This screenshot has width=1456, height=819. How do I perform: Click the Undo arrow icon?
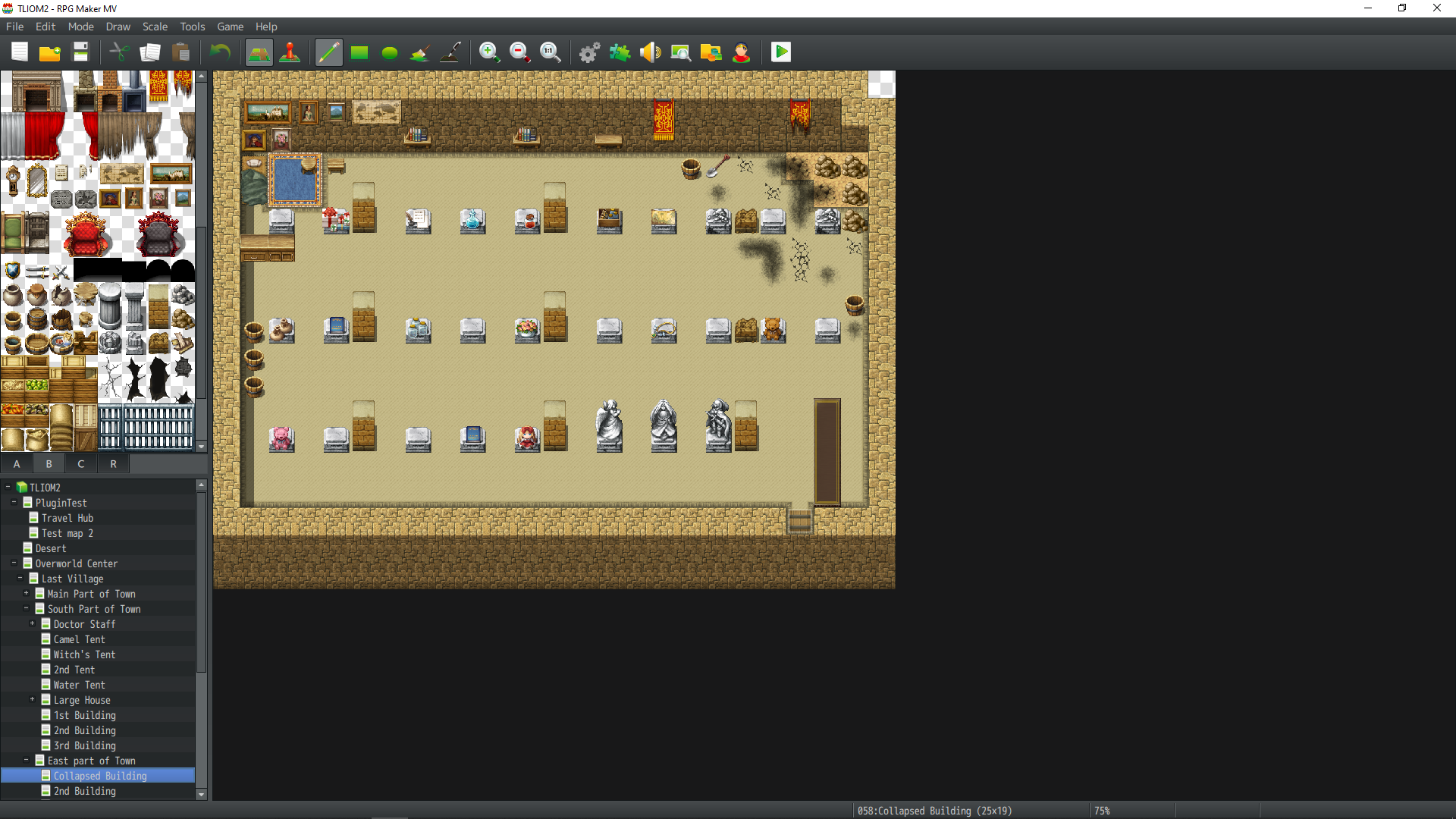pyautogui.click(x=220, y=52)
